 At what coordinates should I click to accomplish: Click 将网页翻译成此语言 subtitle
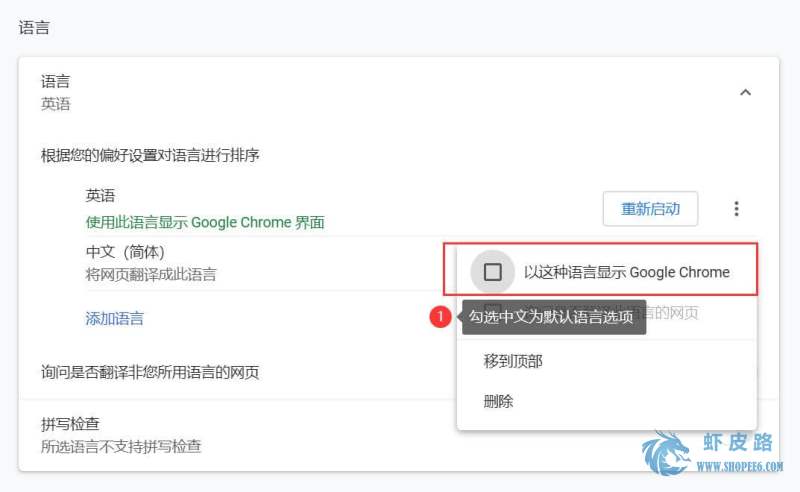click(x=151, y=275)
